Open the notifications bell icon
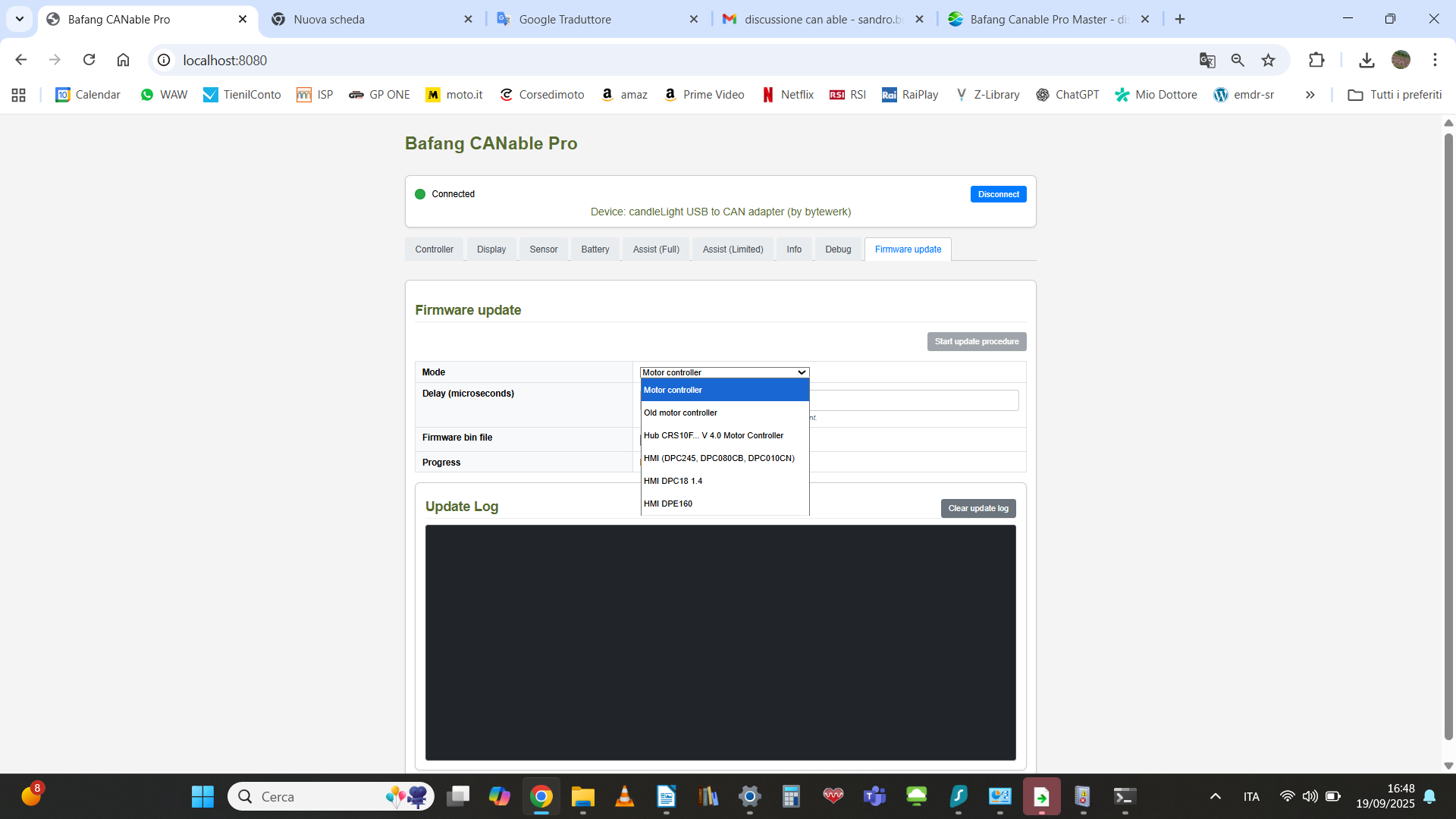This screenshot has width=1456, height=819. [x=1429, y=796]
